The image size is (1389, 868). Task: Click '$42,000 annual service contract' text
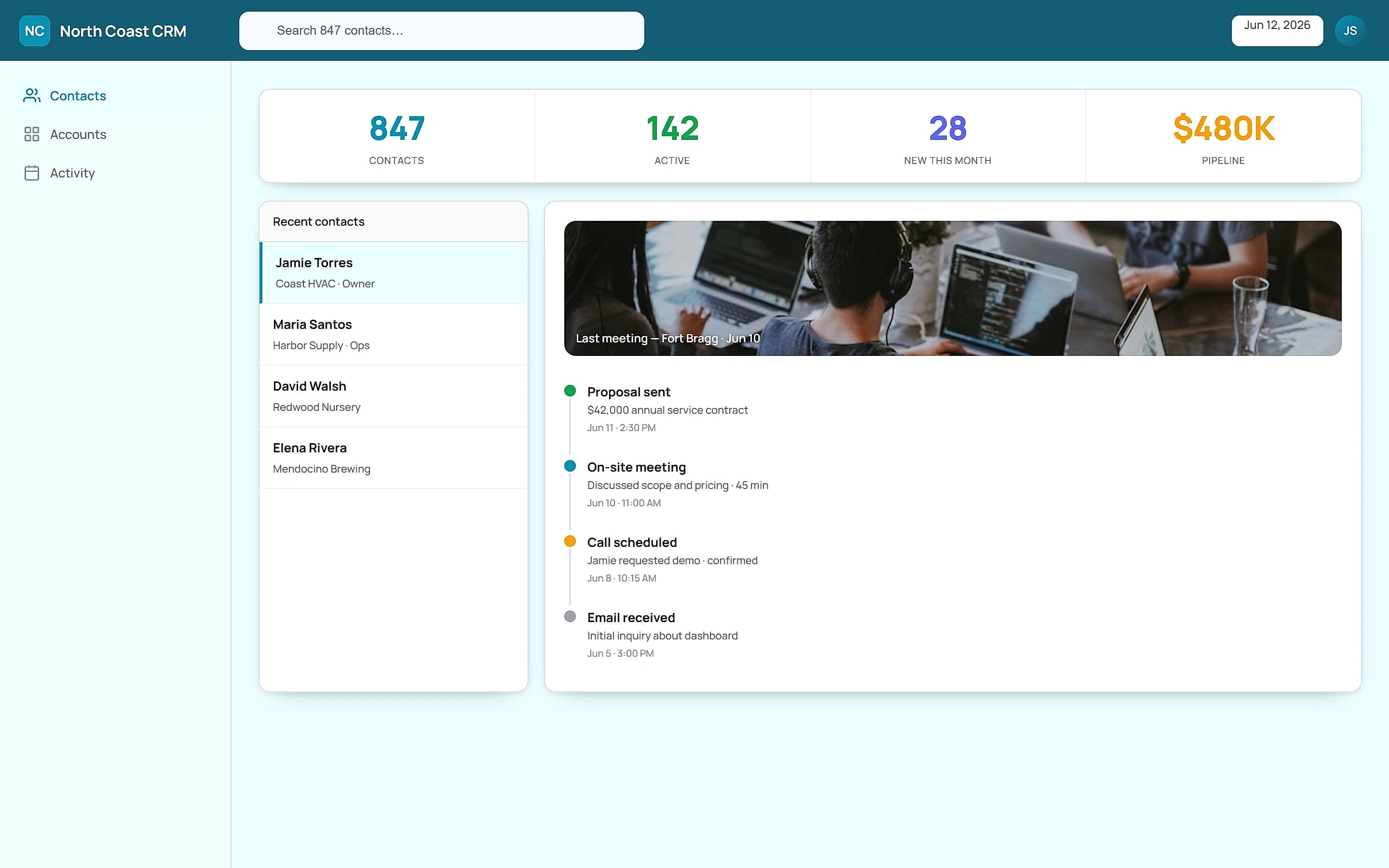coord(667,410)
